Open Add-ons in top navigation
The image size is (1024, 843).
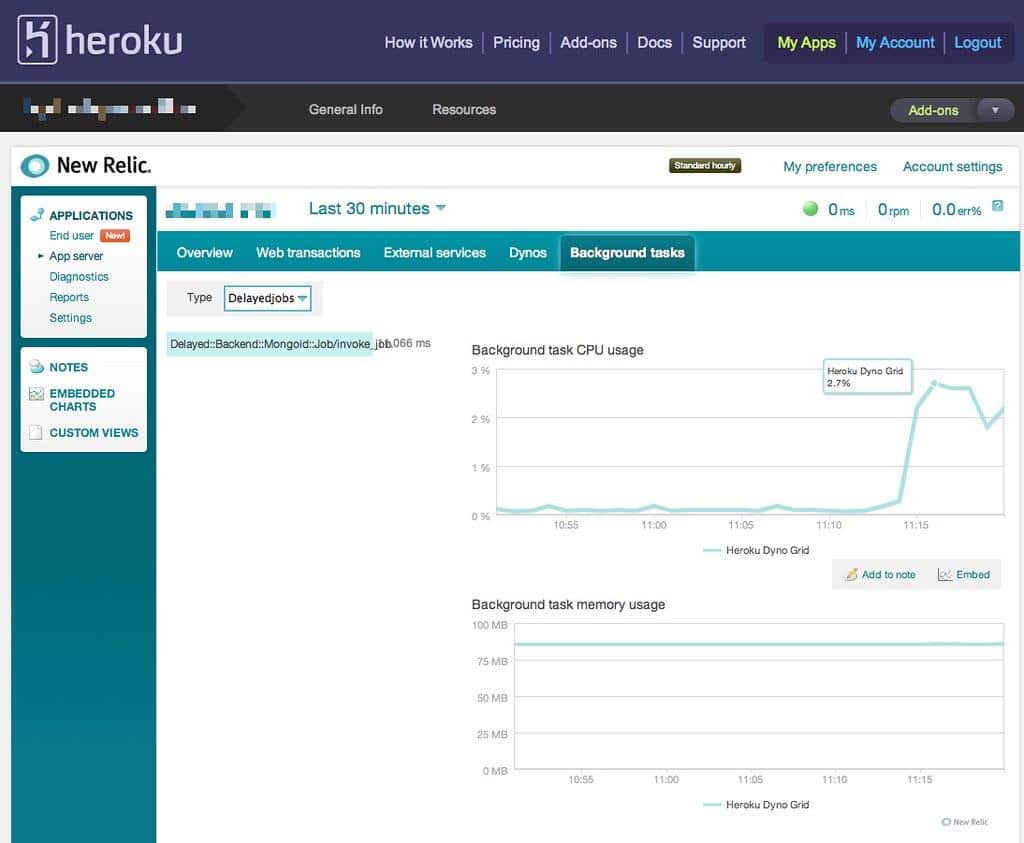point(588,42)
